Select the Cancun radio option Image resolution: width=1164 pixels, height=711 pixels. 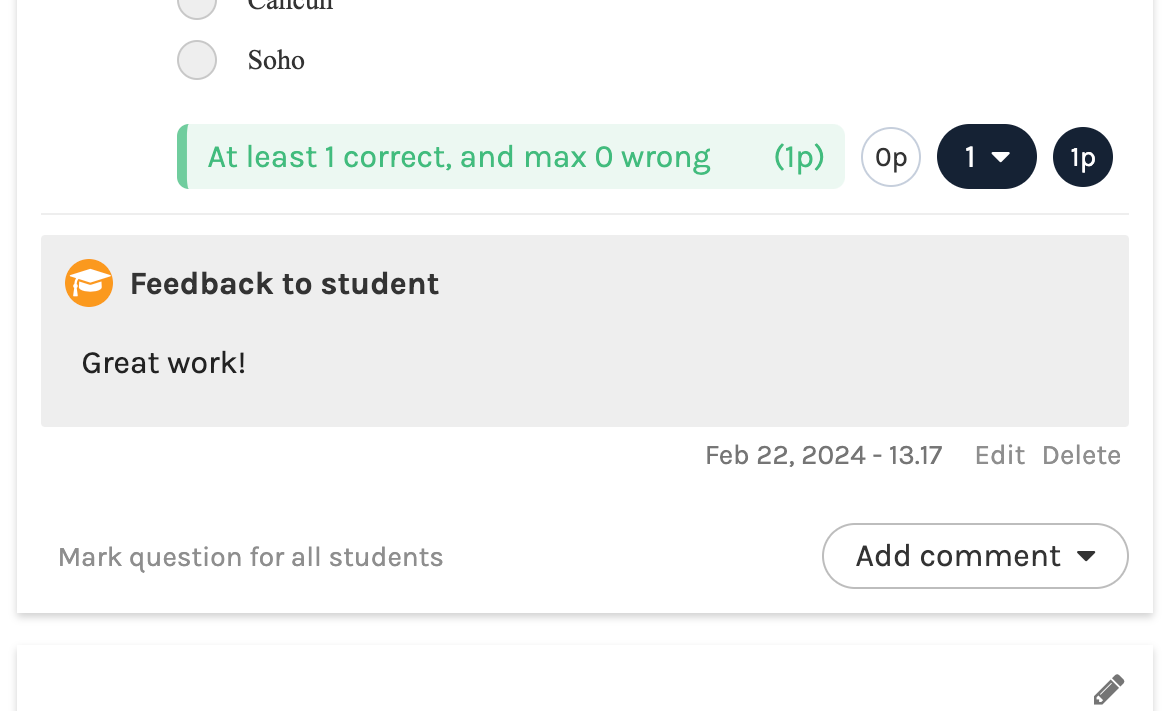pyautogui.click(x=196, y=8)
